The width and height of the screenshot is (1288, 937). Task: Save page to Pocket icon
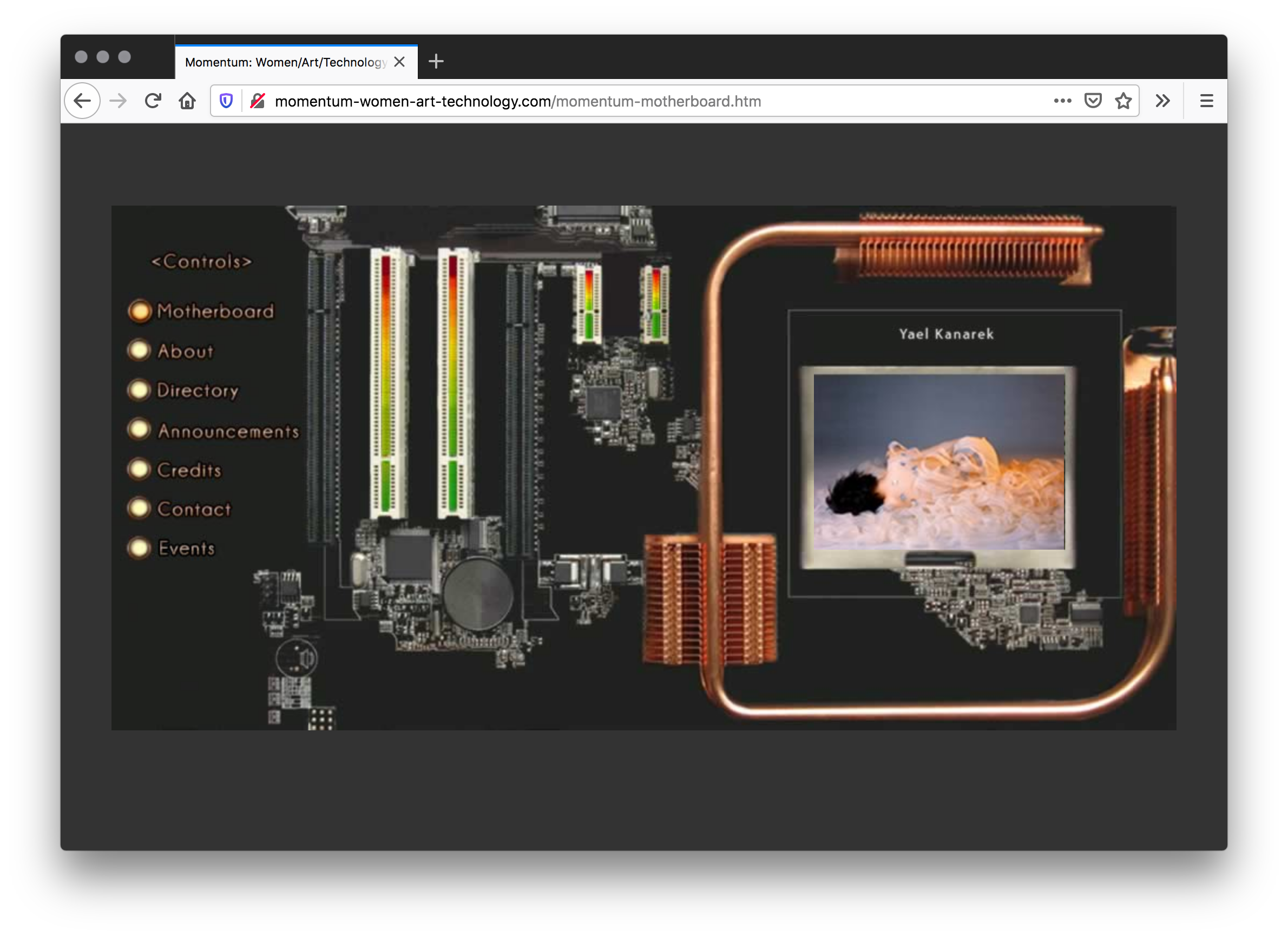[1093, 101]
